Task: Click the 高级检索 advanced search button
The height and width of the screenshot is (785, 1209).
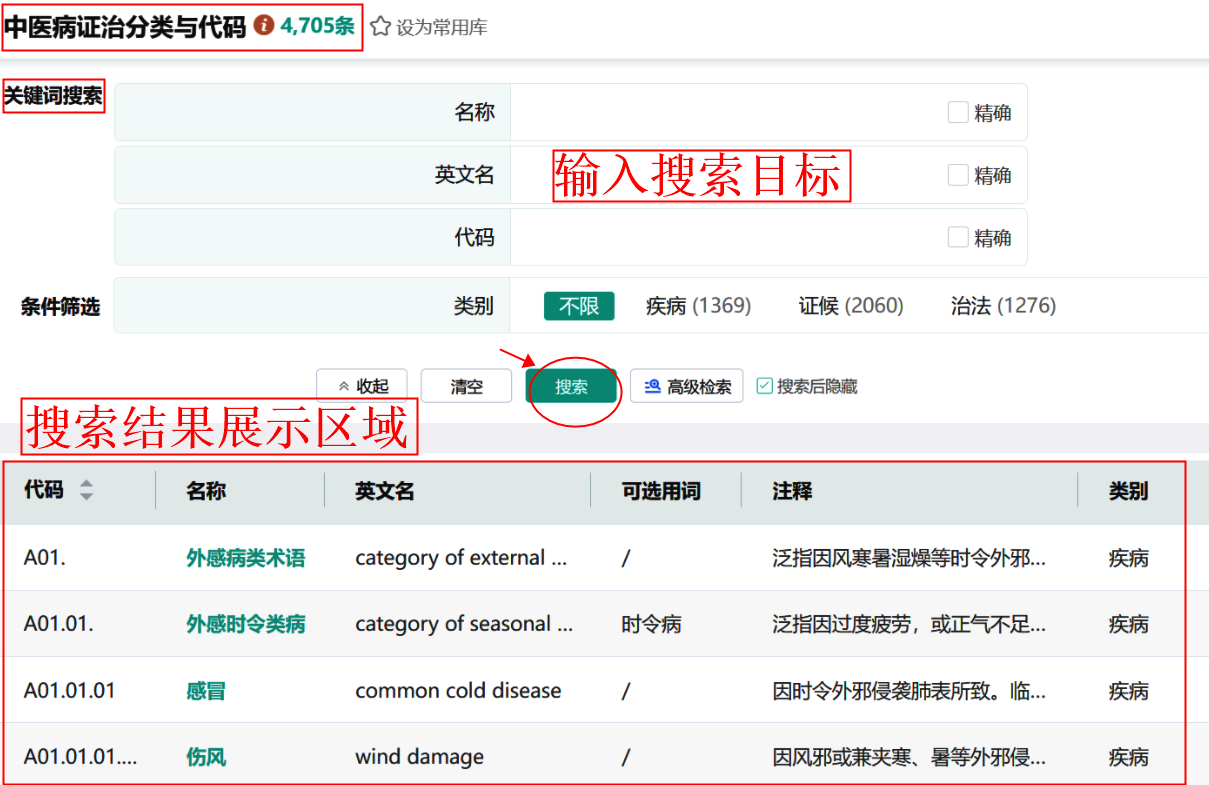Action: (687, 387)
